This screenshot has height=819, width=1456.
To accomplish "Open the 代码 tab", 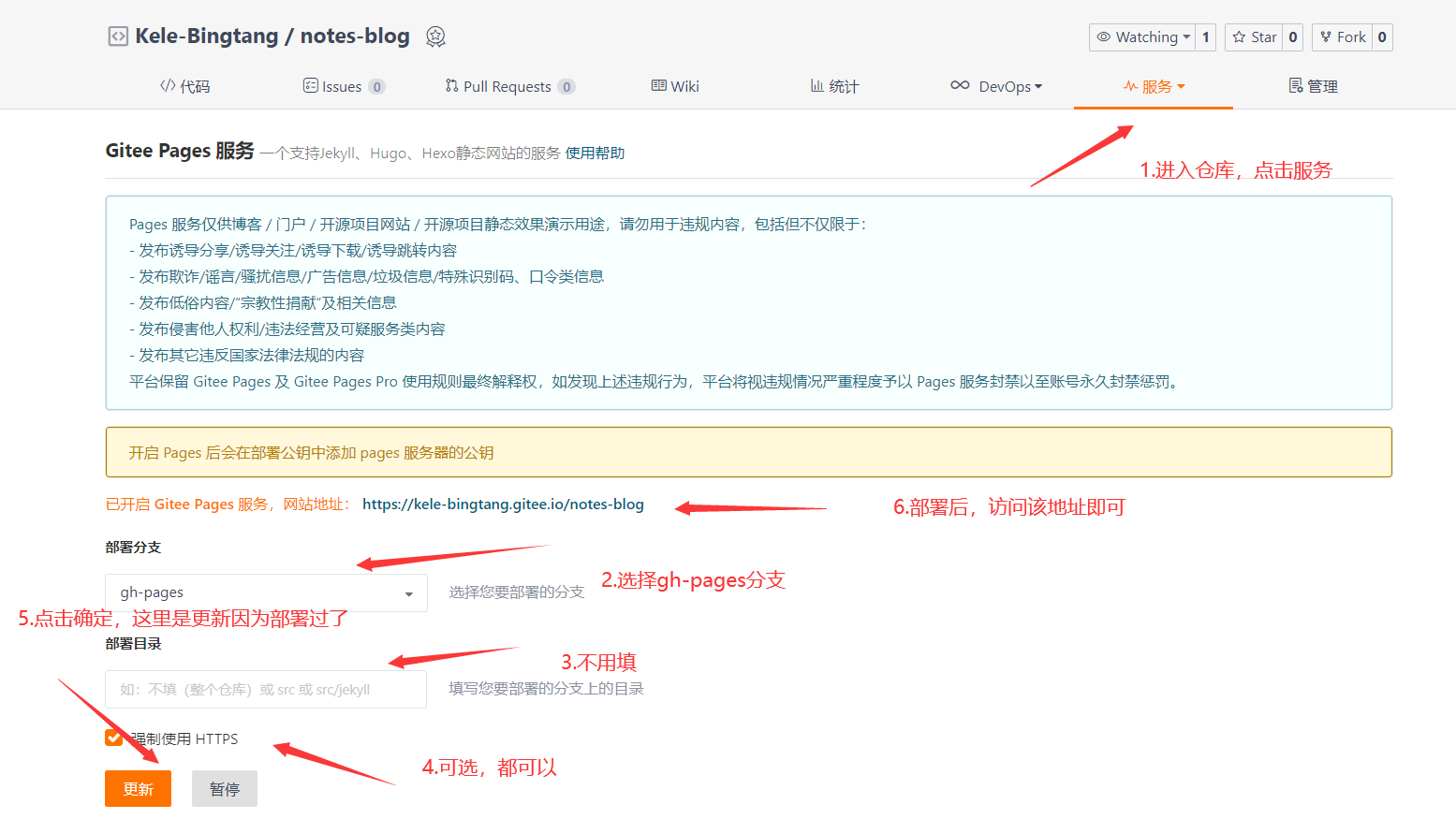I will point(184,86).
